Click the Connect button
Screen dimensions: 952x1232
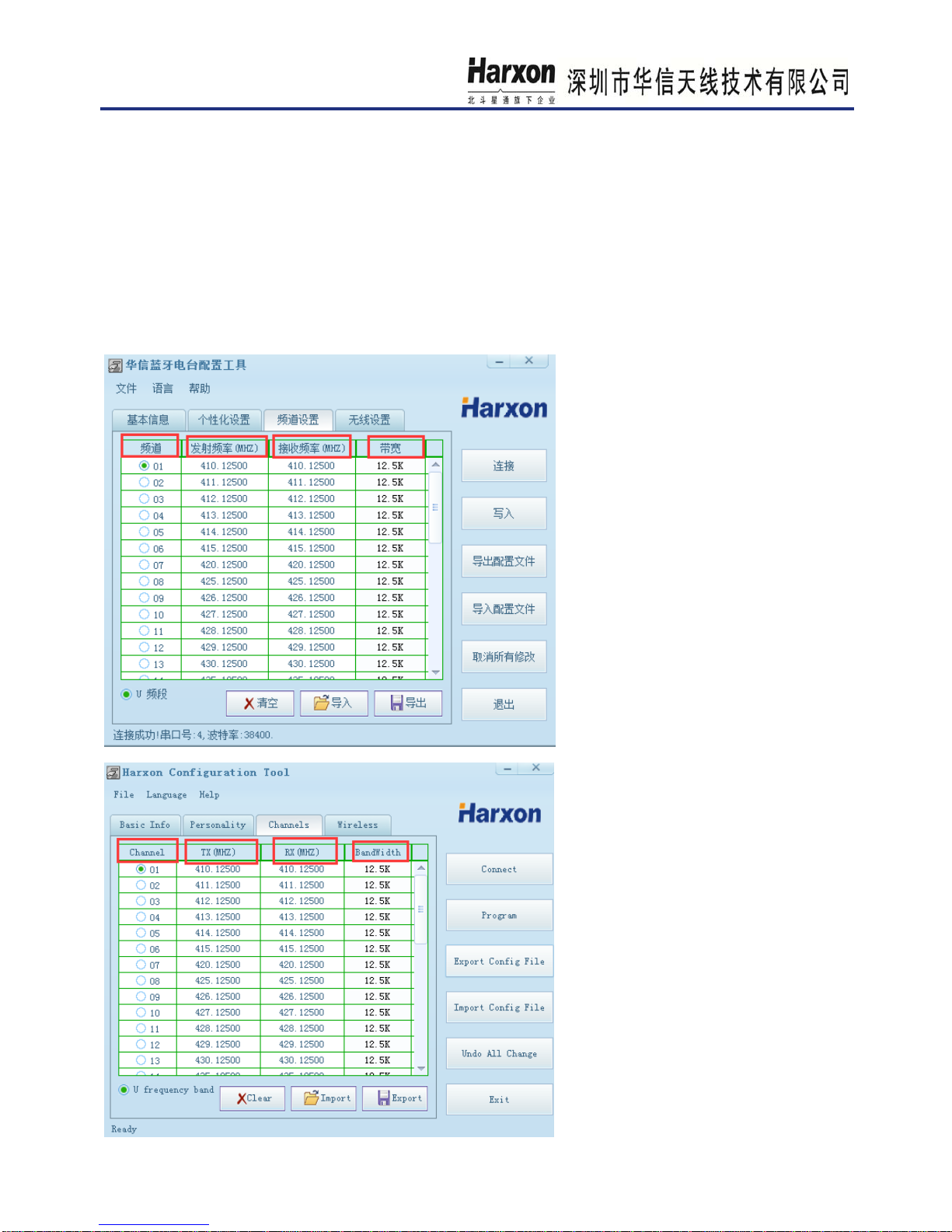(499, 869)
